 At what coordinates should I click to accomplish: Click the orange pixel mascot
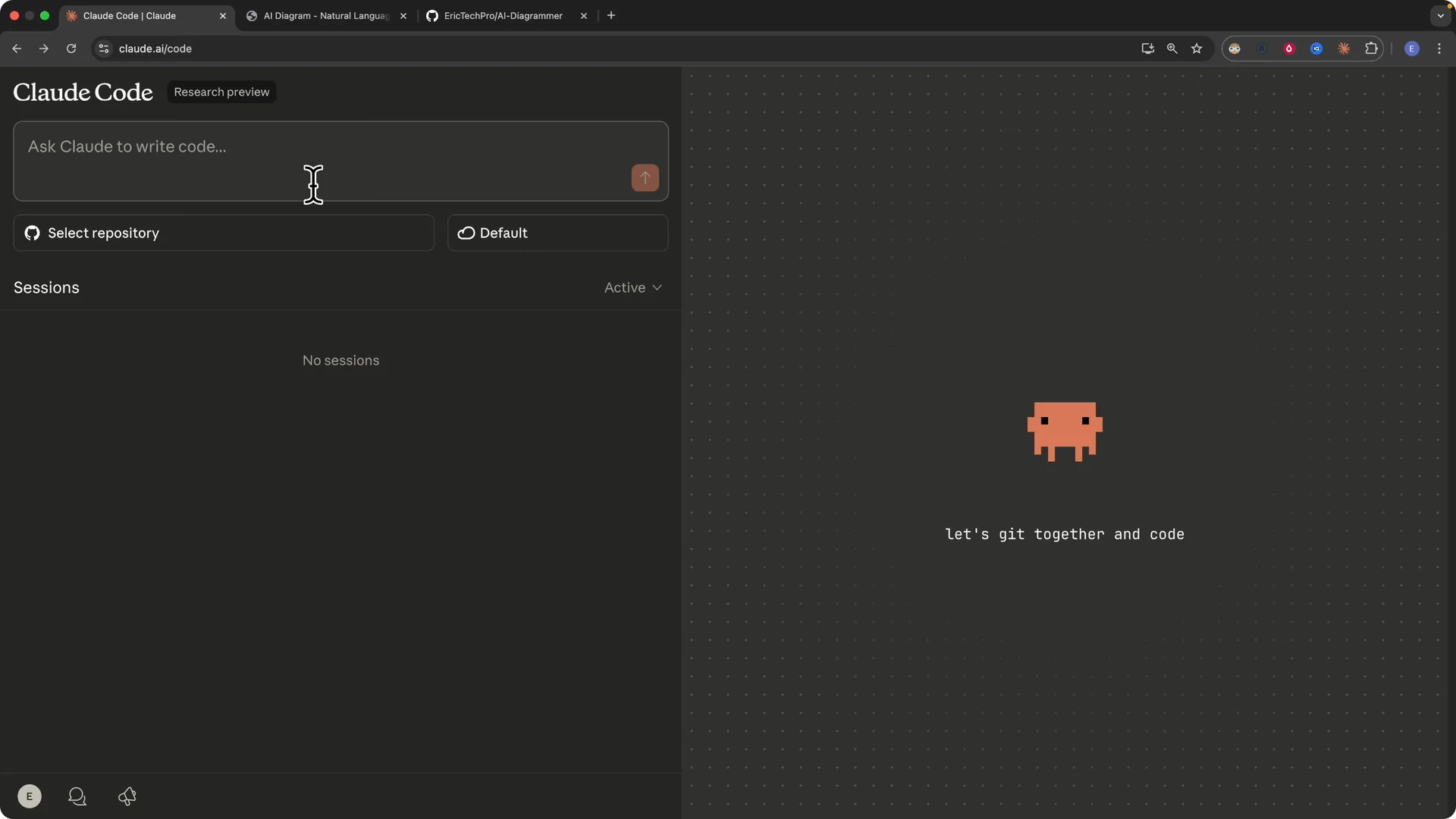tap(1065, 431)
